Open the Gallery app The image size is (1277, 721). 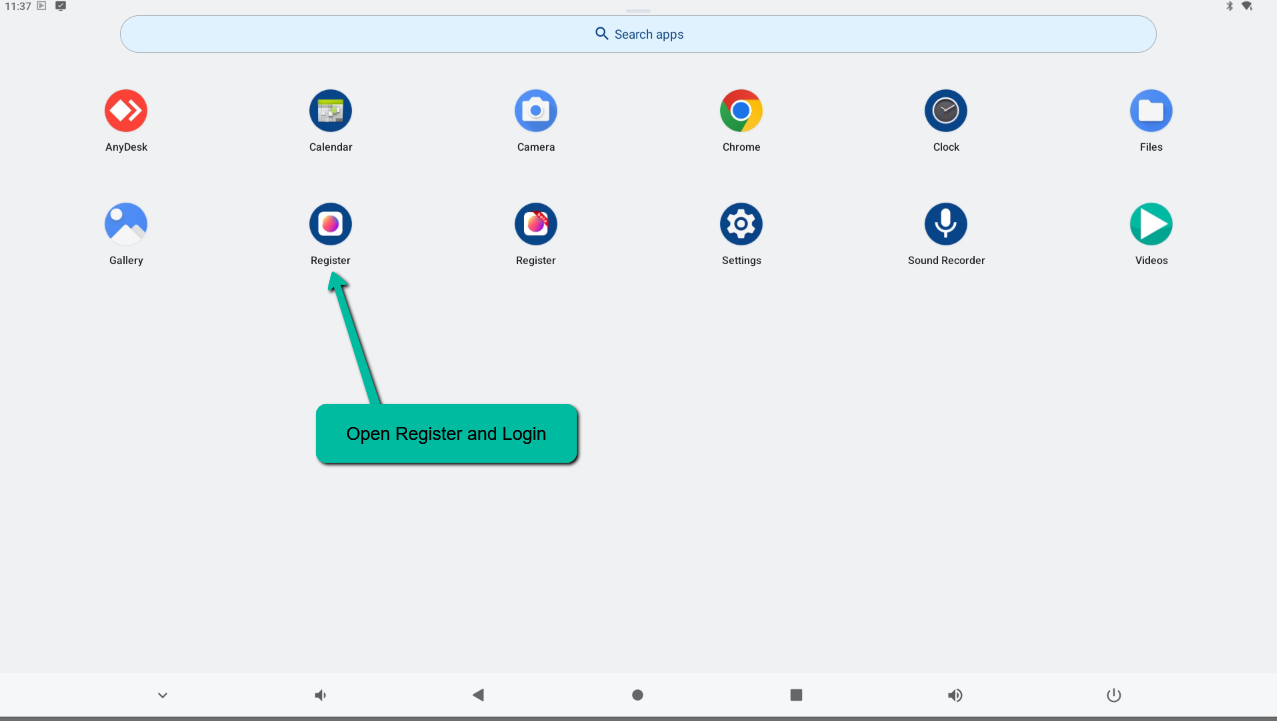click(126, 224)
